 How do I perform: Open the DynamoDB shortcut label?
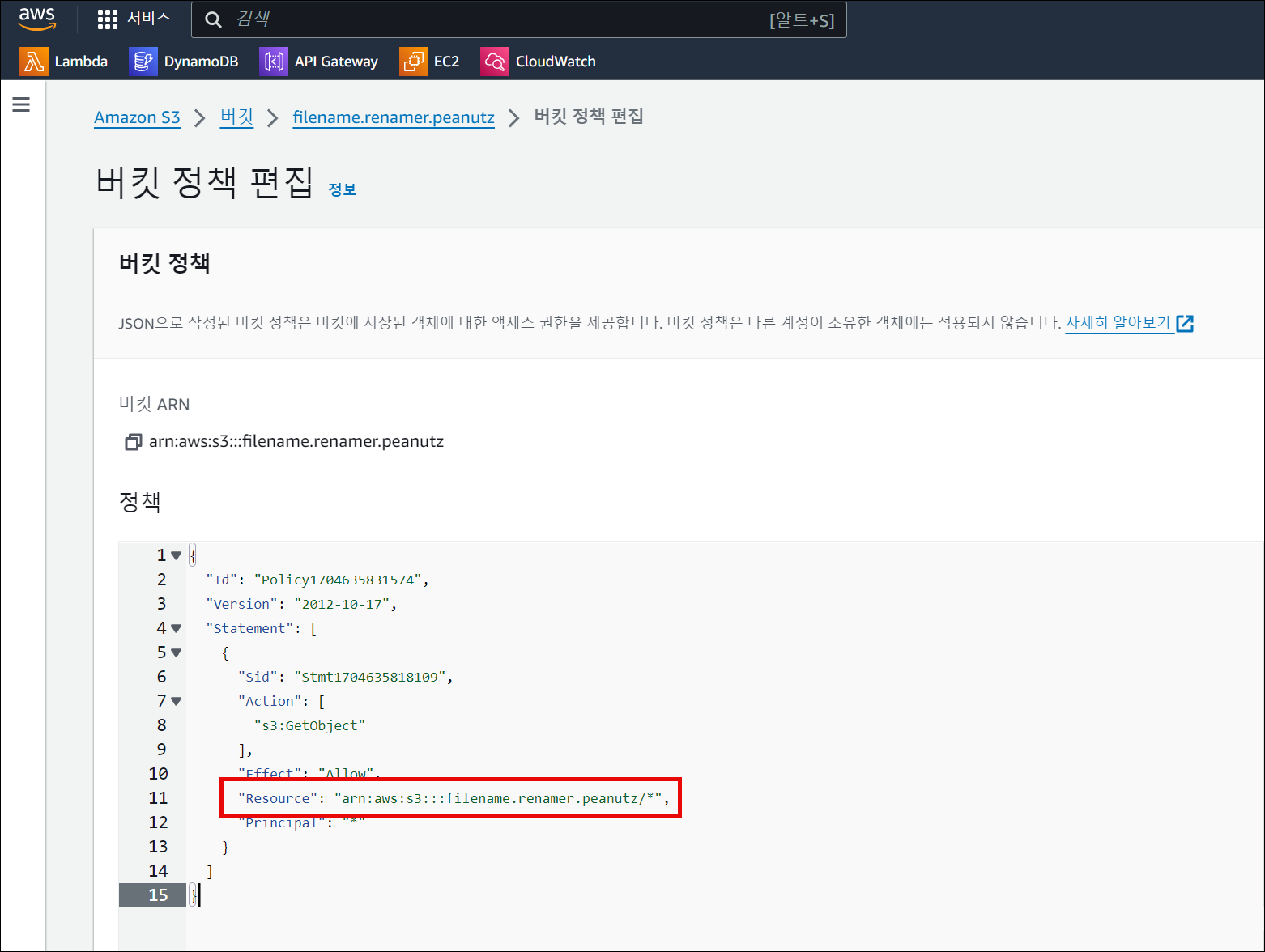pyautogui.click(x=201, y=62)
